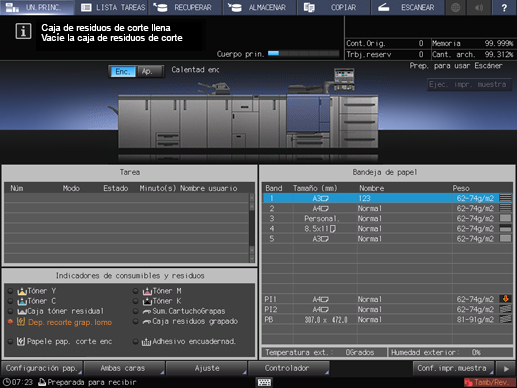Click the Tarea list scrollbar

click(x=252, y=228)
